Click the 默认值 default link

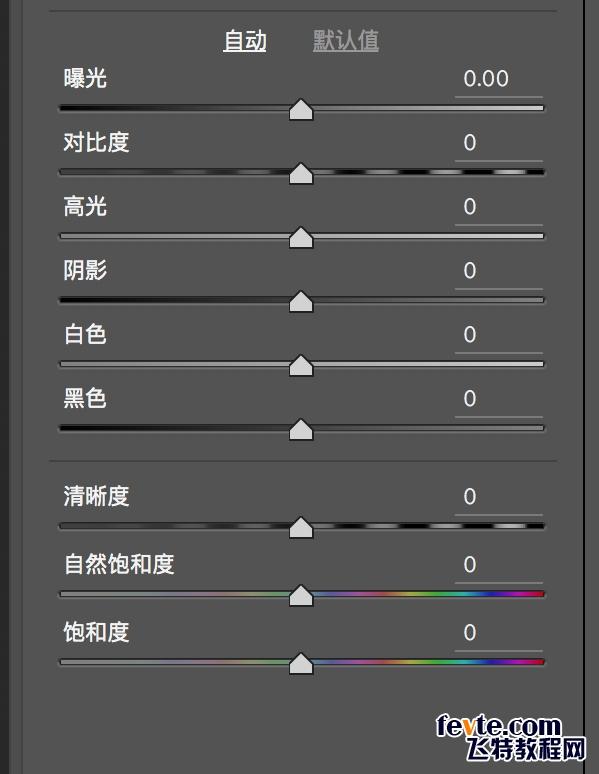coord(346,40)
